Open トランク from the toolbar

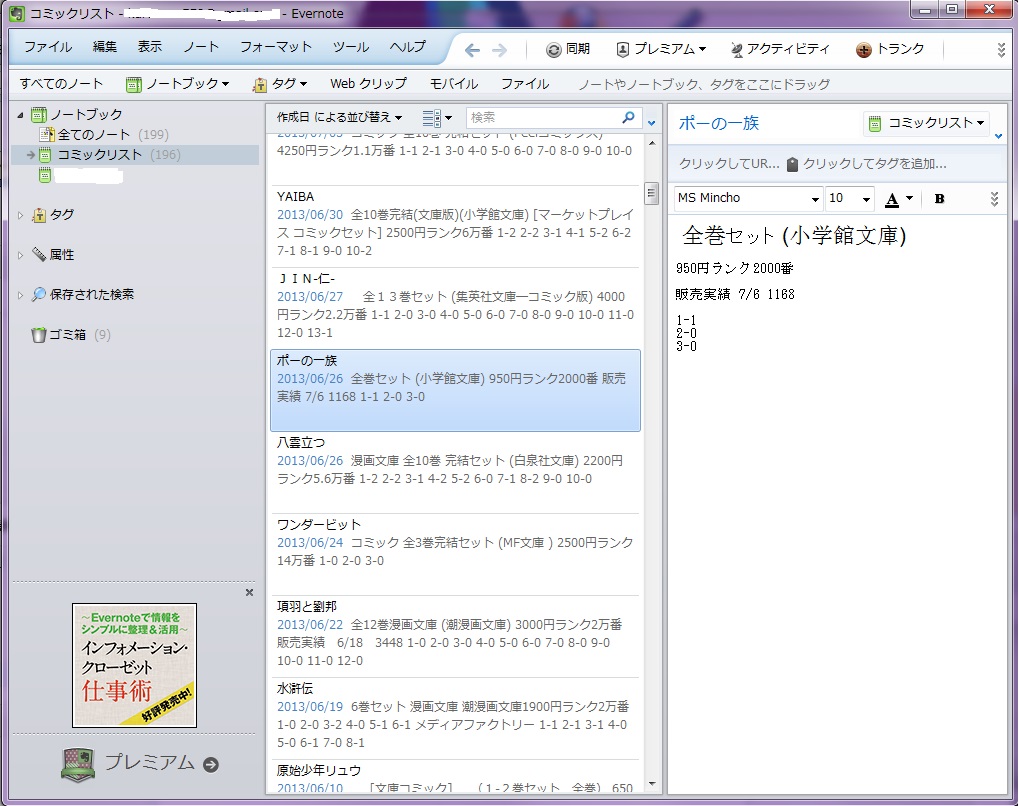pos(890,49)
